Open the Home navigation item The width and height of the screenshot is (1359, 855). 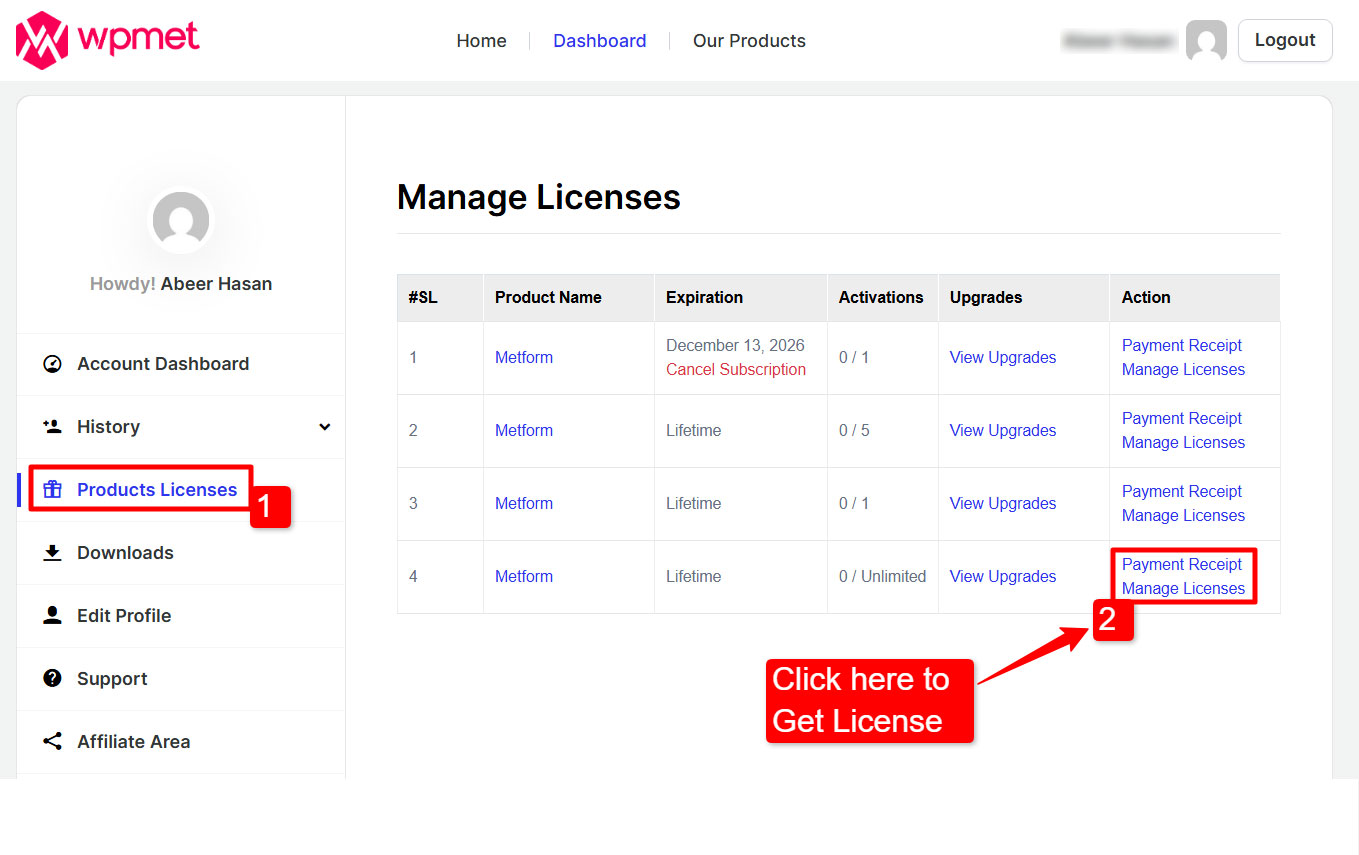tap(481, 40)
